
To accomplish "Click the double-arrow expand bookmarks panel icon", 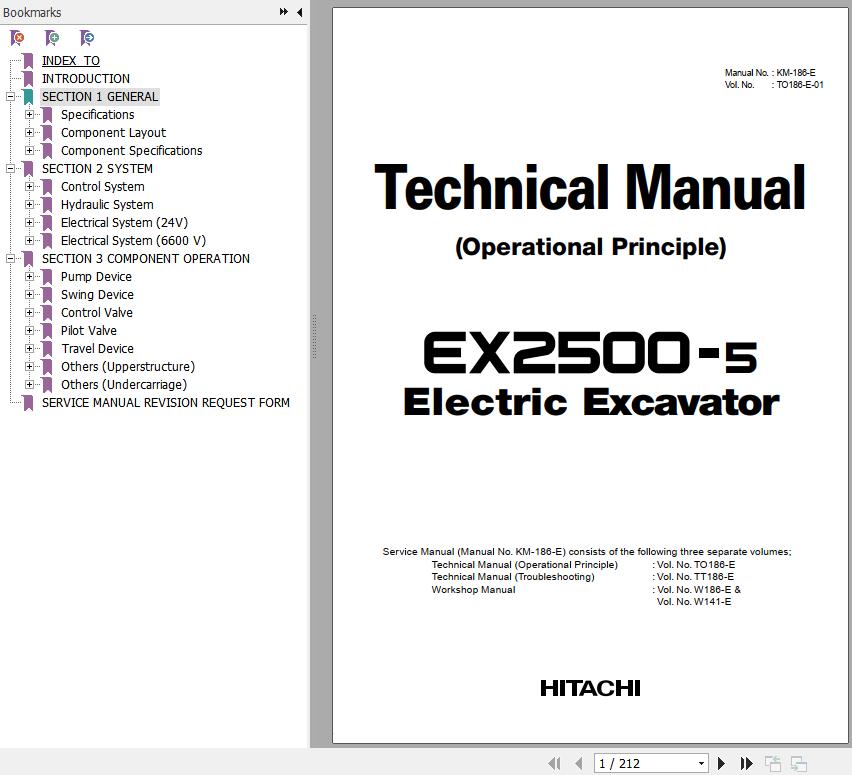I will pos(284,11).
